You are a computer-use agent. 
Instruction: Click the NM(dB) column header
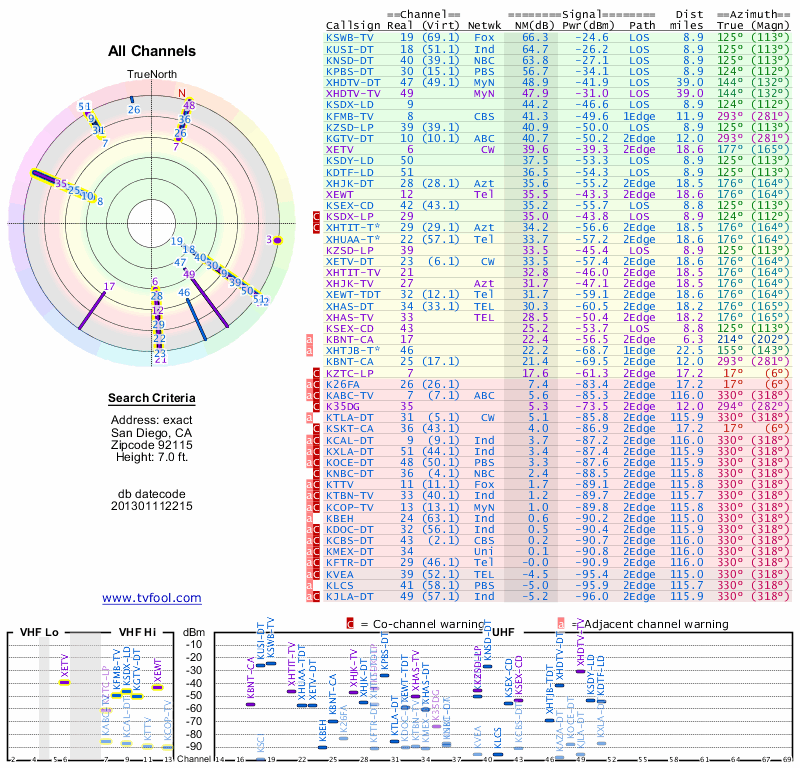tap(535, 26)
